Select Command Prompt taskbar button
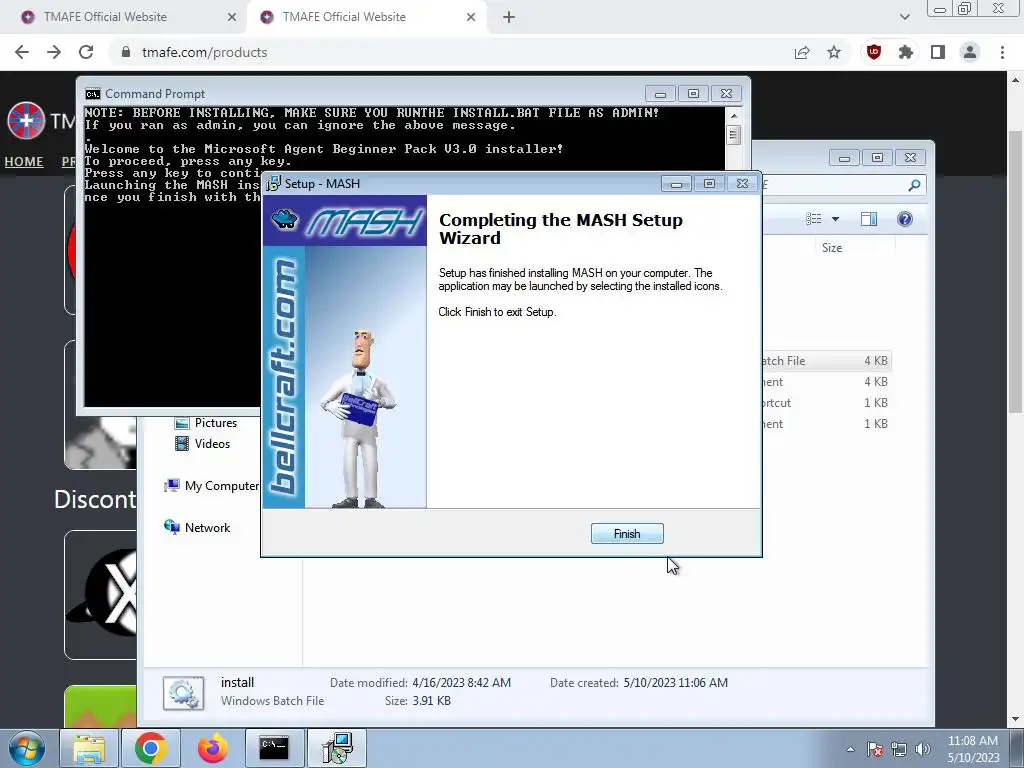This screenshot has height=768, width=1024. (x=274, y=748)
